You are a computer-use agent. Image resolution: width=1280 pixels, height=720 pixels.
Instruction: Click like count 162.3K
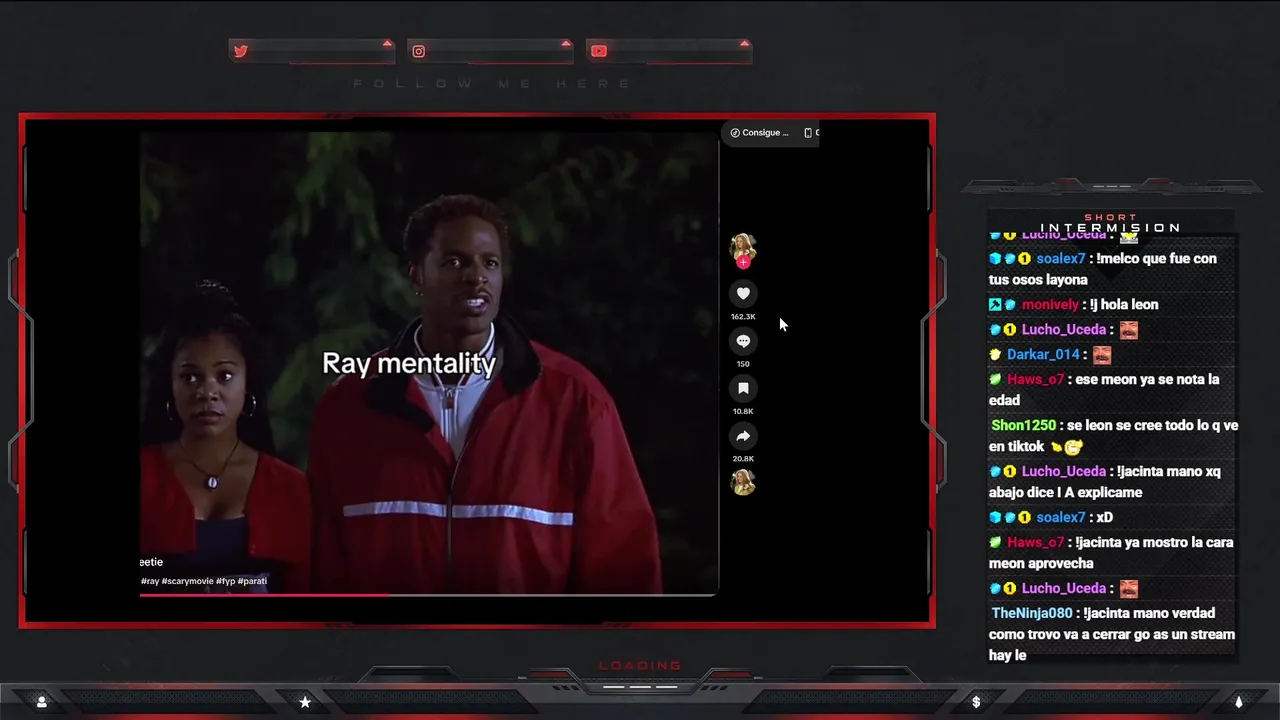743,317
